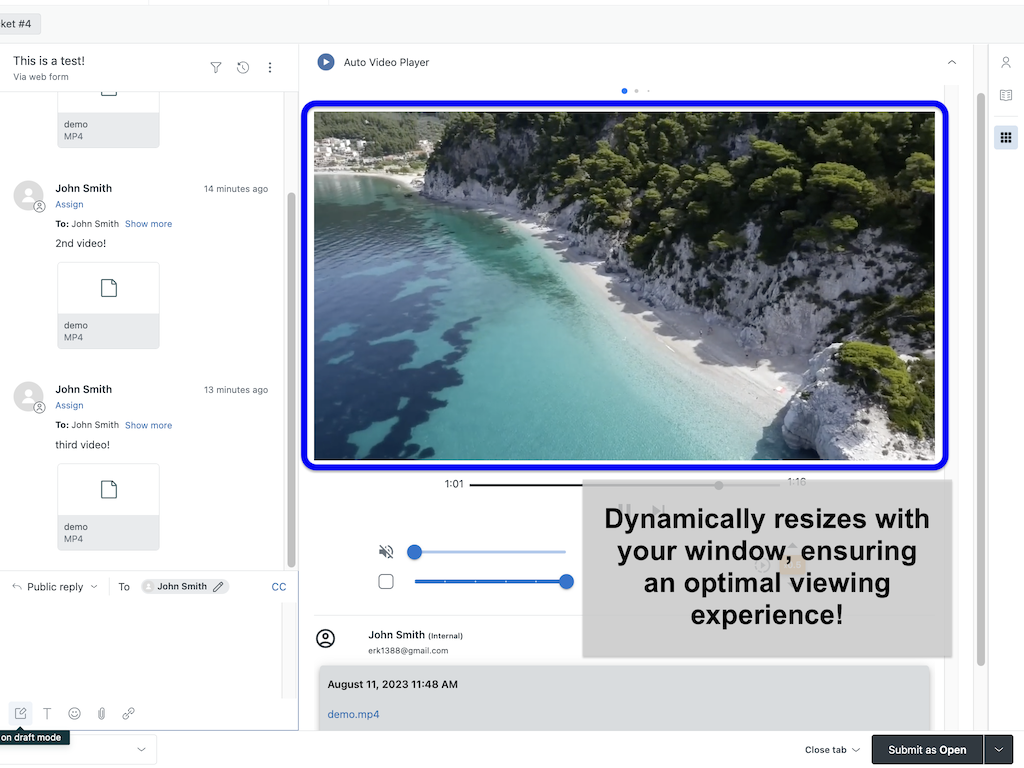Show more recipients on 2nd video comment
Screen dimensions: 1024x768
[x=148, y=223]
